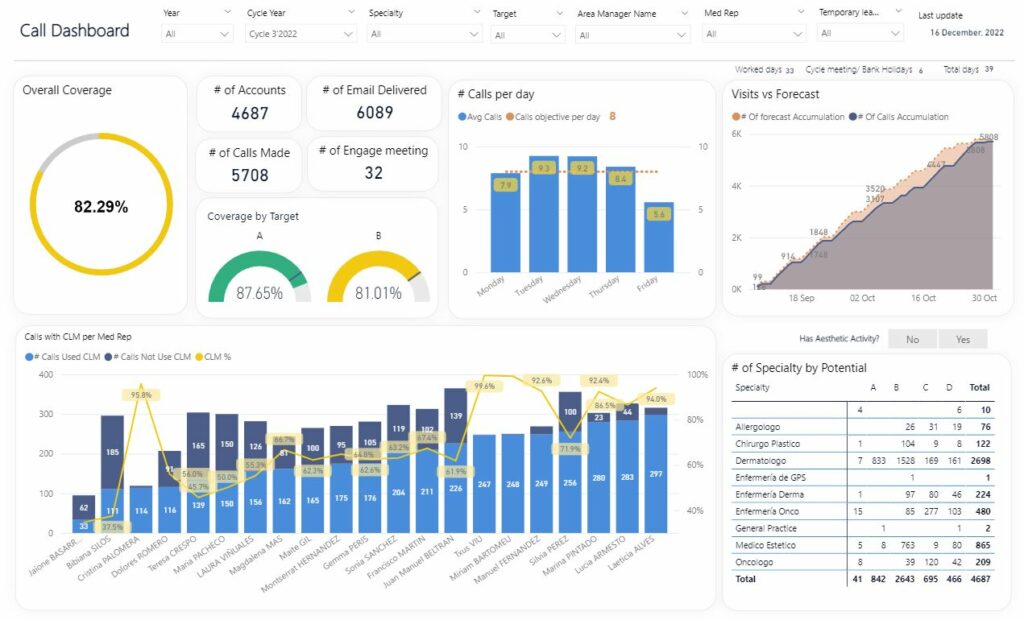Open the Year filter dropdown
1024x620 pixels.
[197, 34]
